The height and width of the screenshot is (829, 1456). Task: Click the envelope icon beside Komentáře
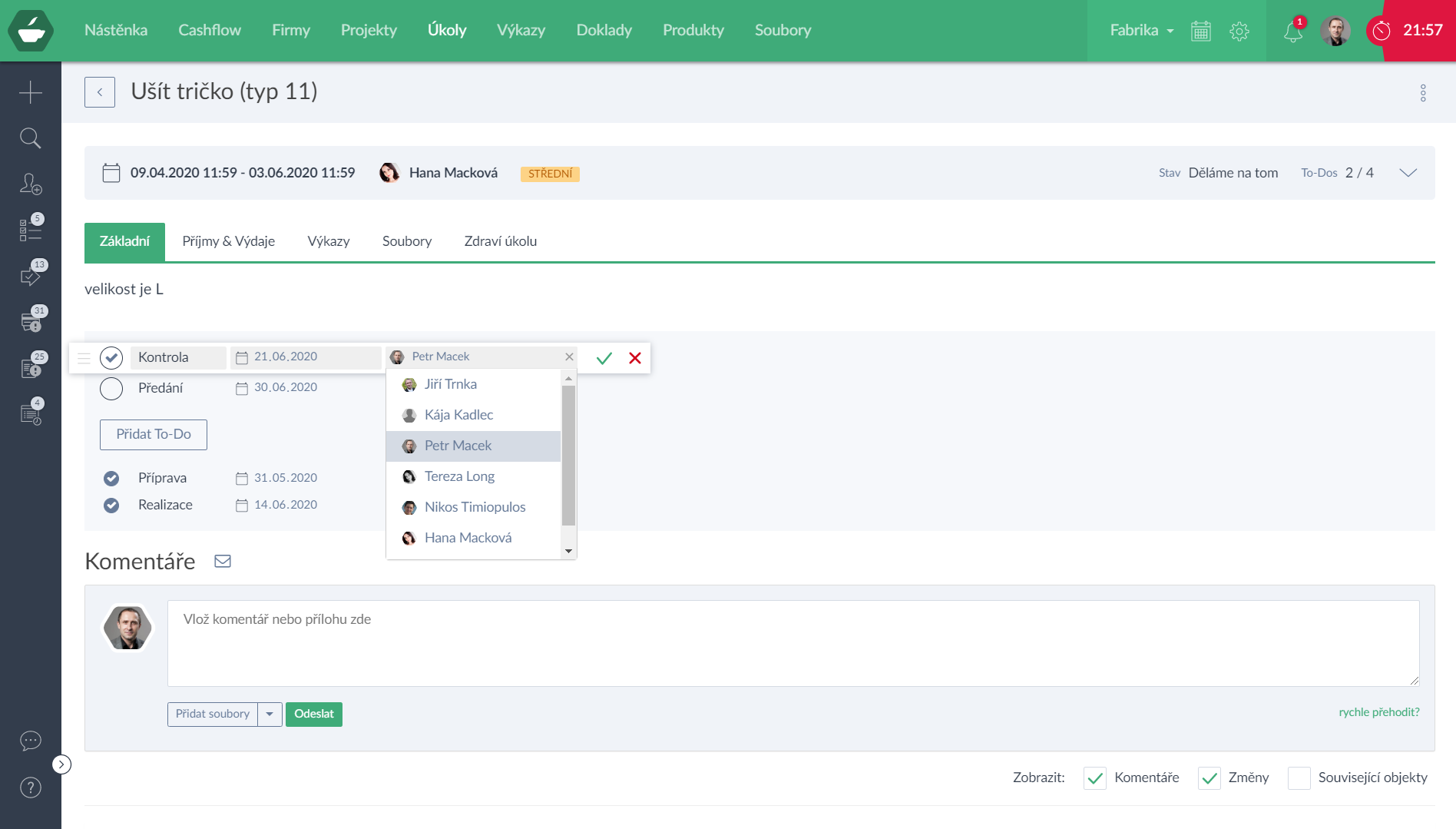coord(223,562)
